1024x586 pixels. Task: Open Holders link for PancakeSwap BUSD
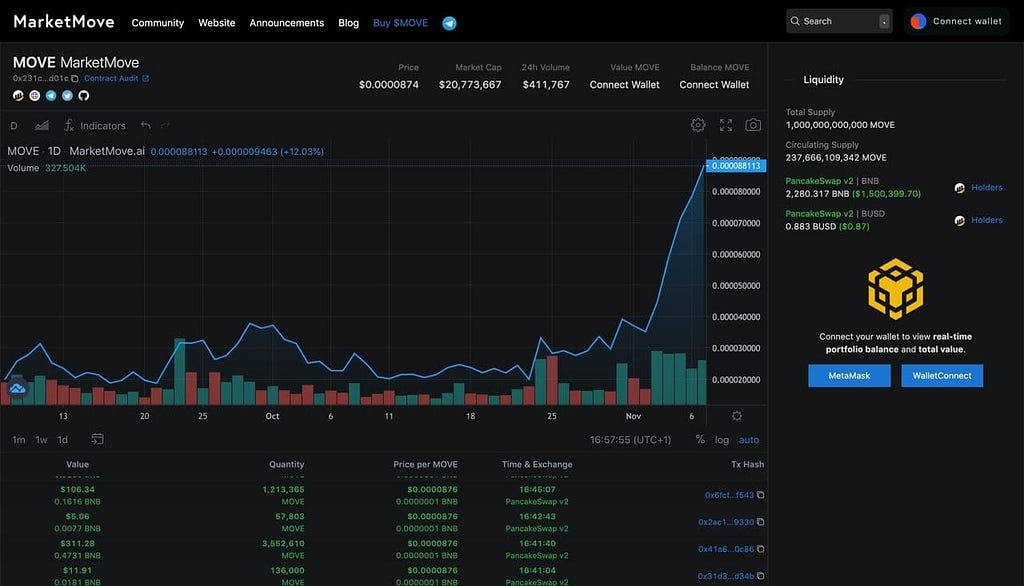[x=986, y=220]
